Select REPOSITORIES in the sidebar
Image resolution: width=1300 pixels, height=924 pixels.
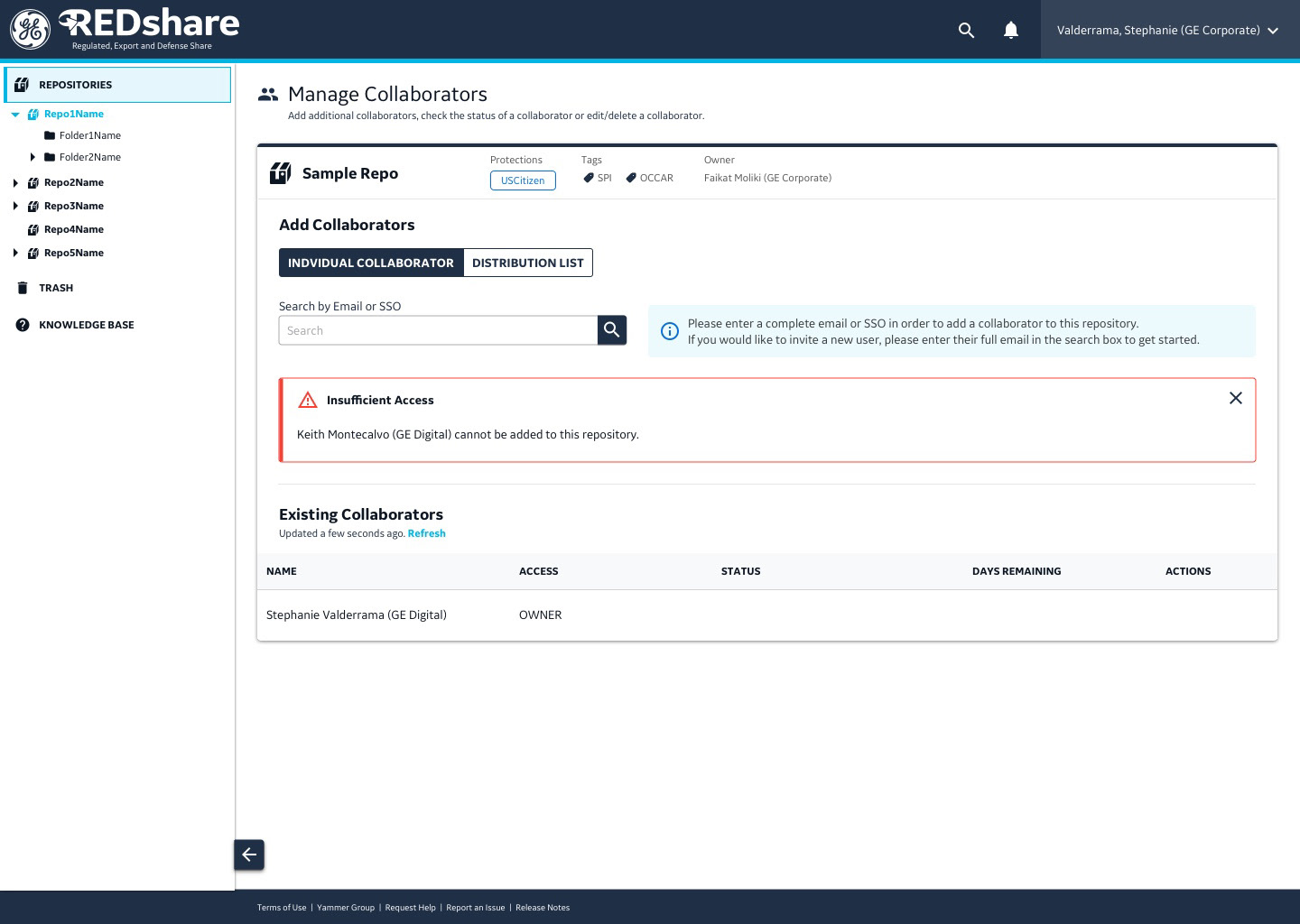(x=117, y=85)
